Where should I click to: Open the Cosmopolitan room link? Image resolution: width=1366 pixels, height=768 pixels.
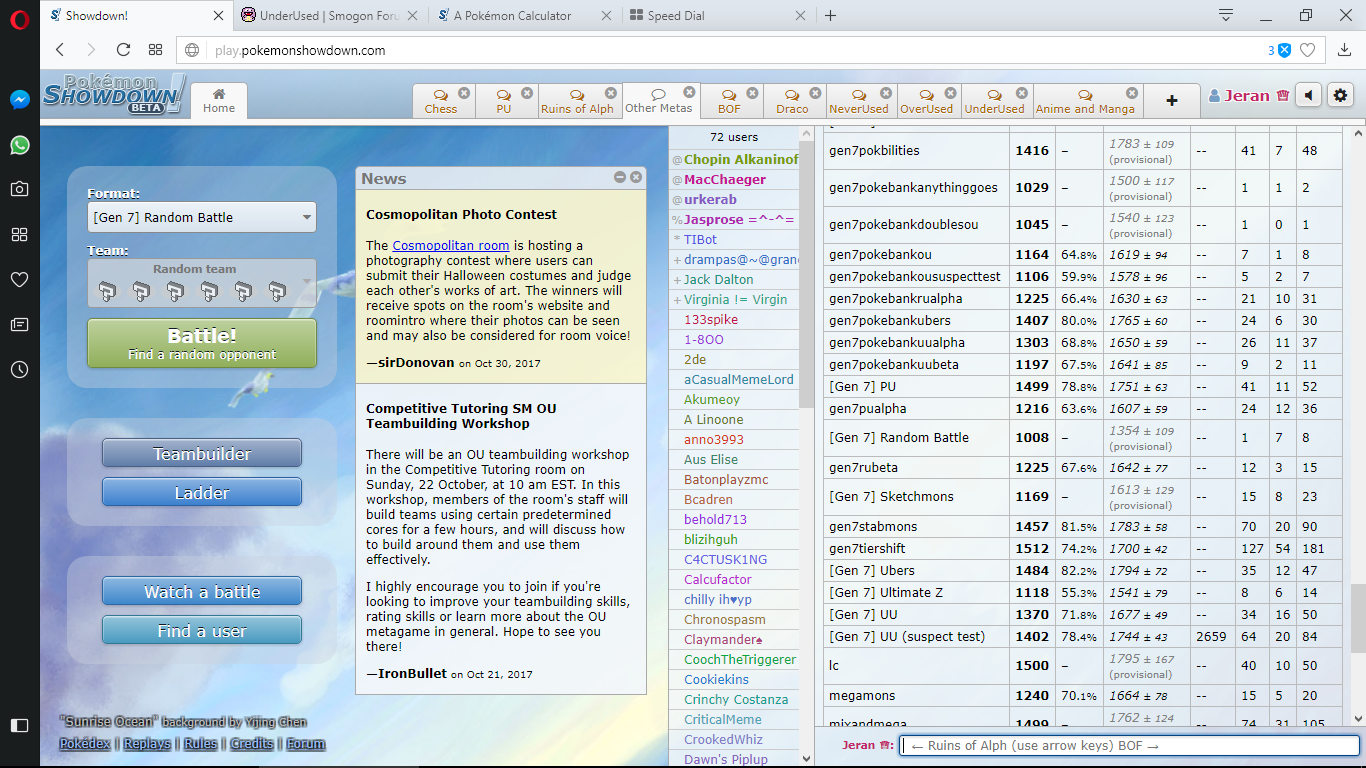pyautogui.click(x=451, y=245)
